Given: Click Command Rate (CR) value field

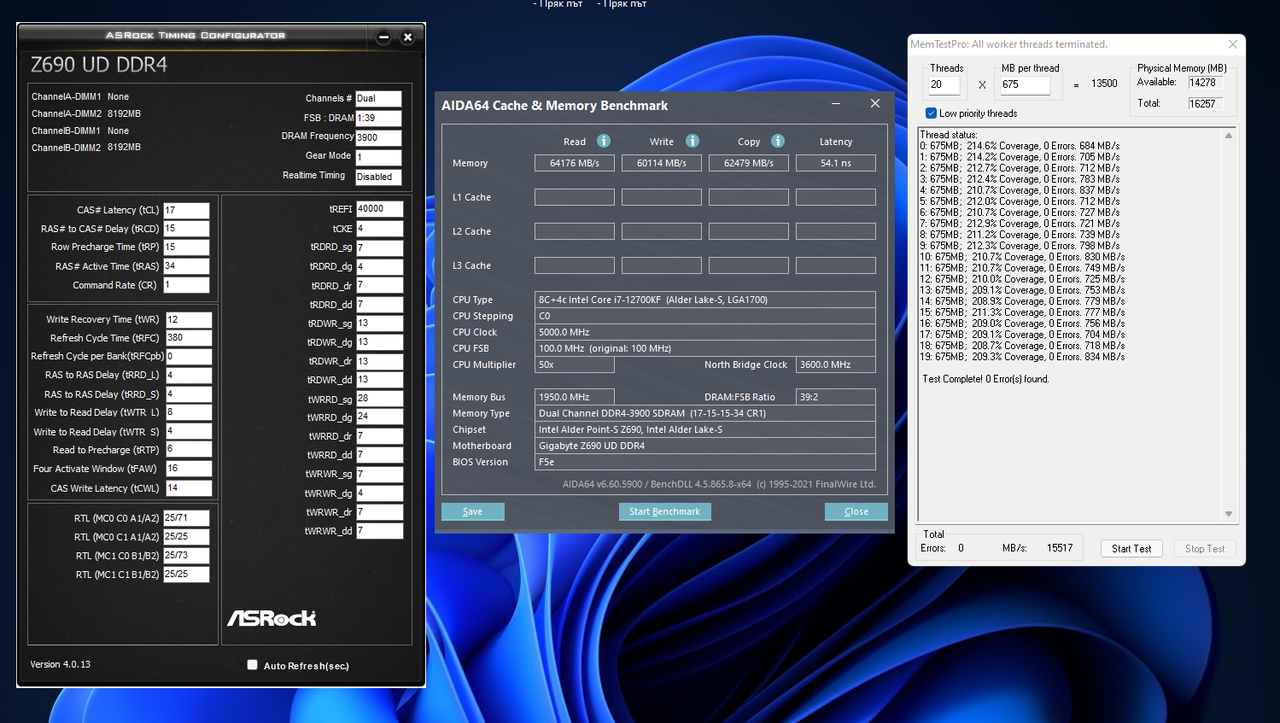Looking at the screenshot, I should click(x=186, y=285).
